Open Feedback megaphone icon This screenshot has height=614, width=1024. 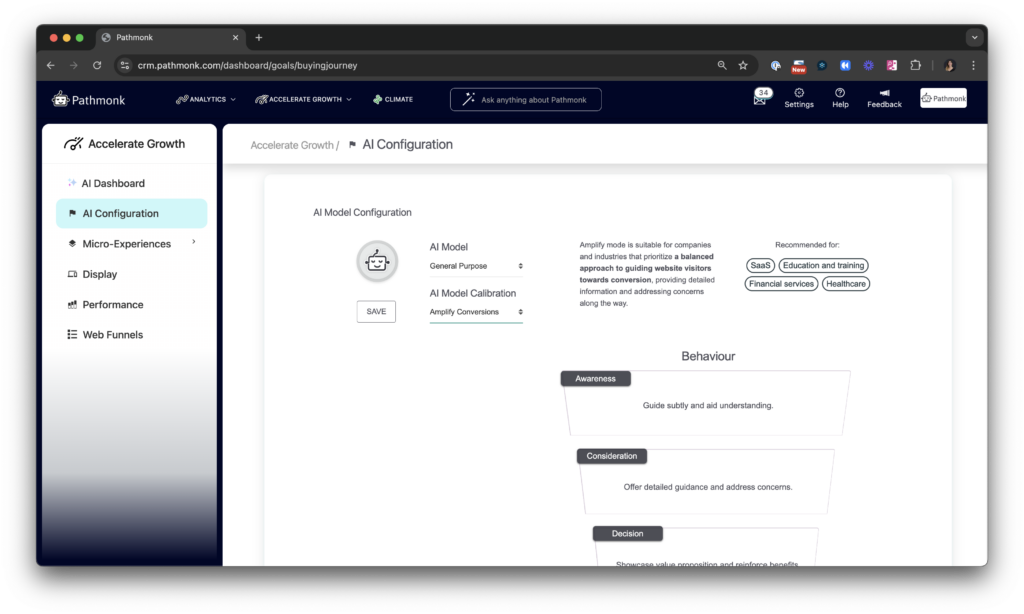pyautogui.click(x=884, y=94)
